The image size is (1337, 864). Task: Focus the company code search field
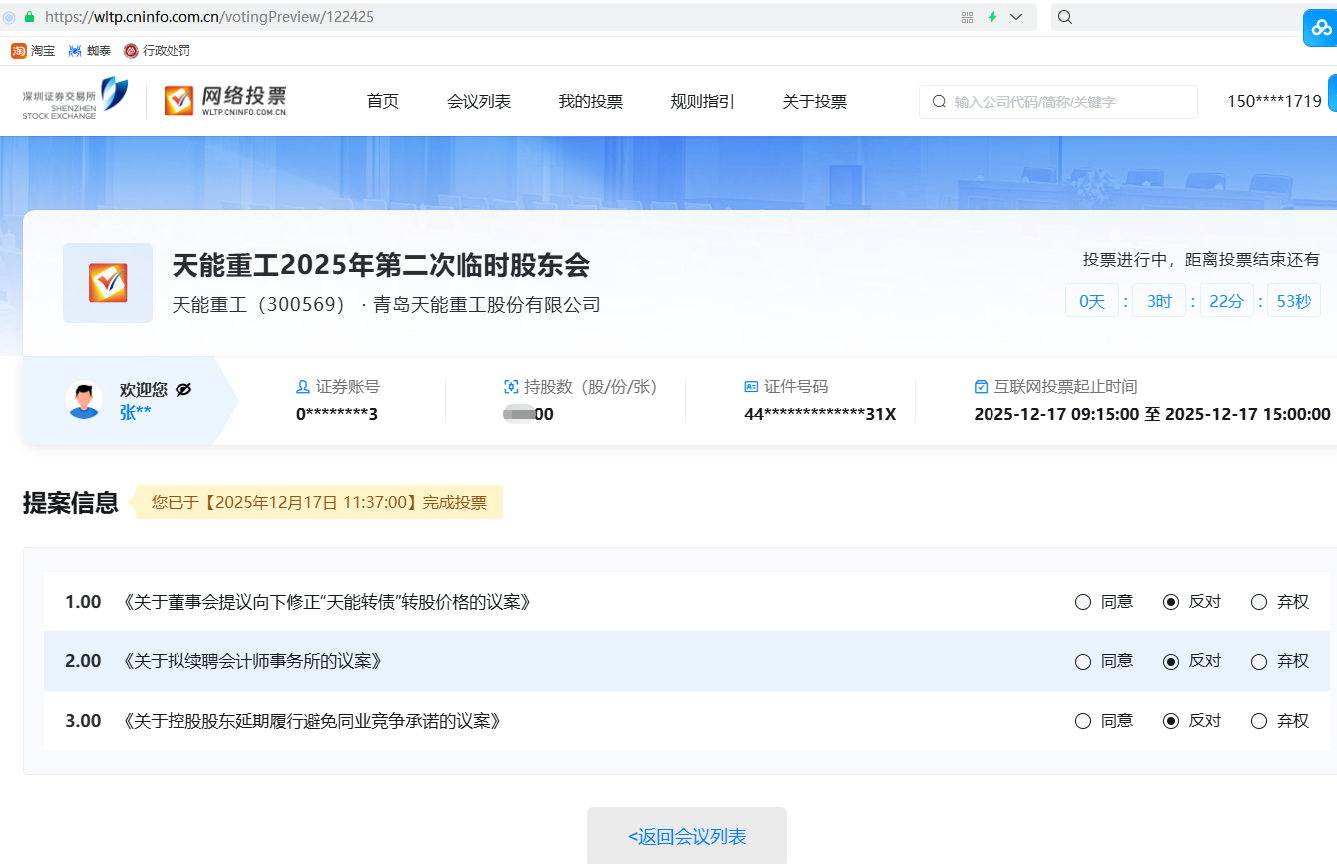pos(1058,102)
